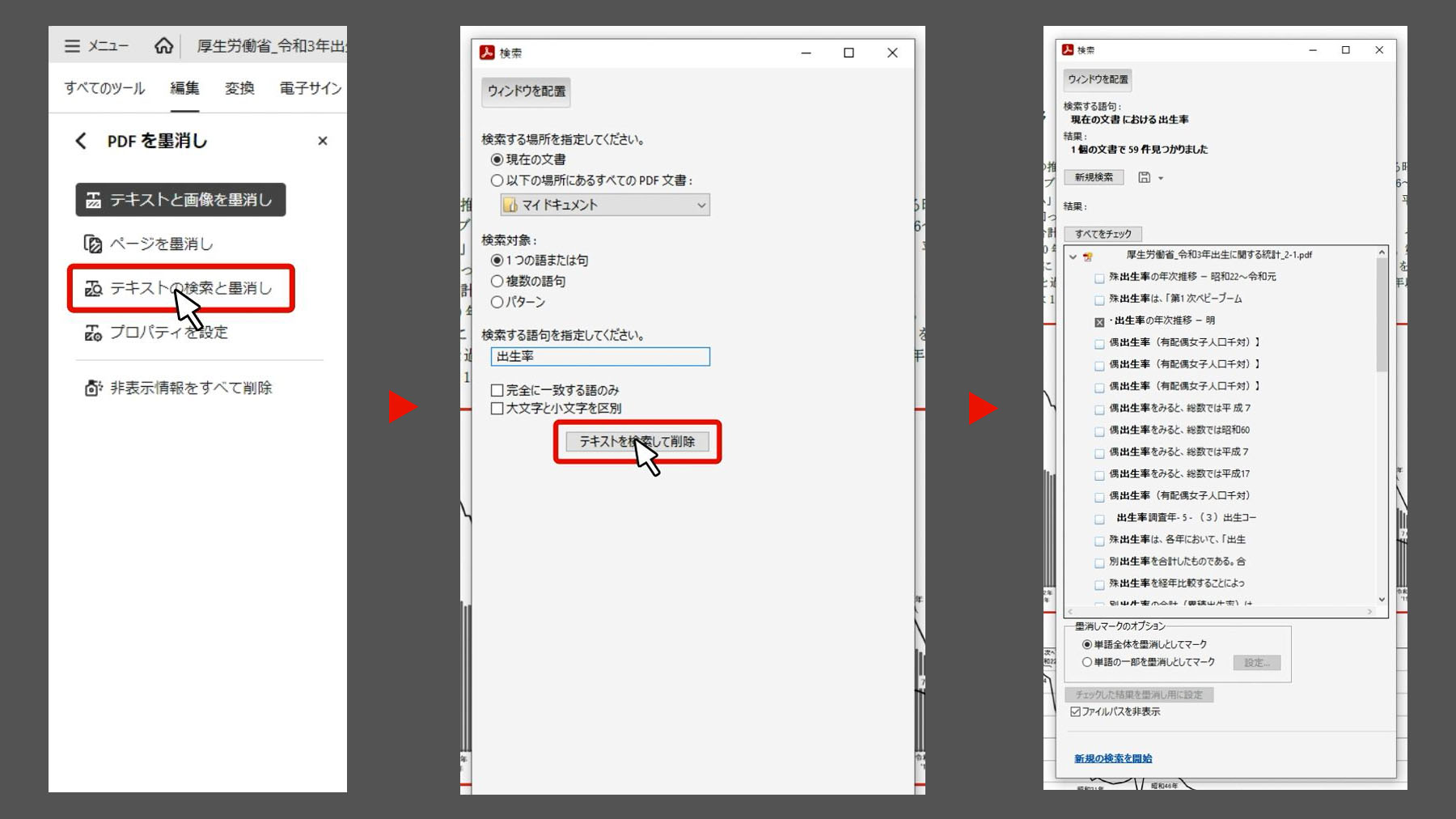
Task: Open the メニュー hamburger menu
Action: tap(95, 46)
